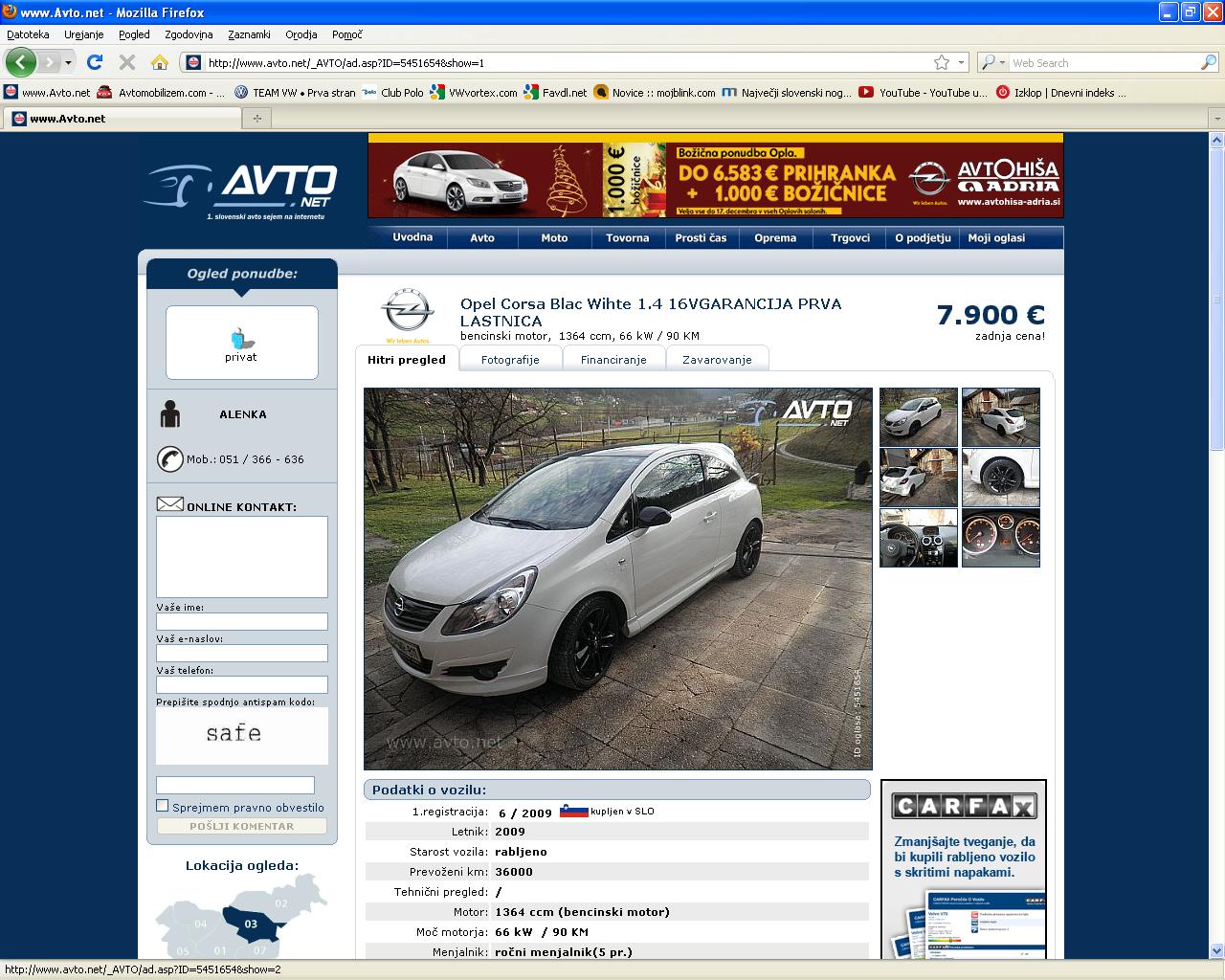Click the new tab plus button
The width and height of the screenshot is (1225, 980).
pyautogui.click(x=256, y=119)
